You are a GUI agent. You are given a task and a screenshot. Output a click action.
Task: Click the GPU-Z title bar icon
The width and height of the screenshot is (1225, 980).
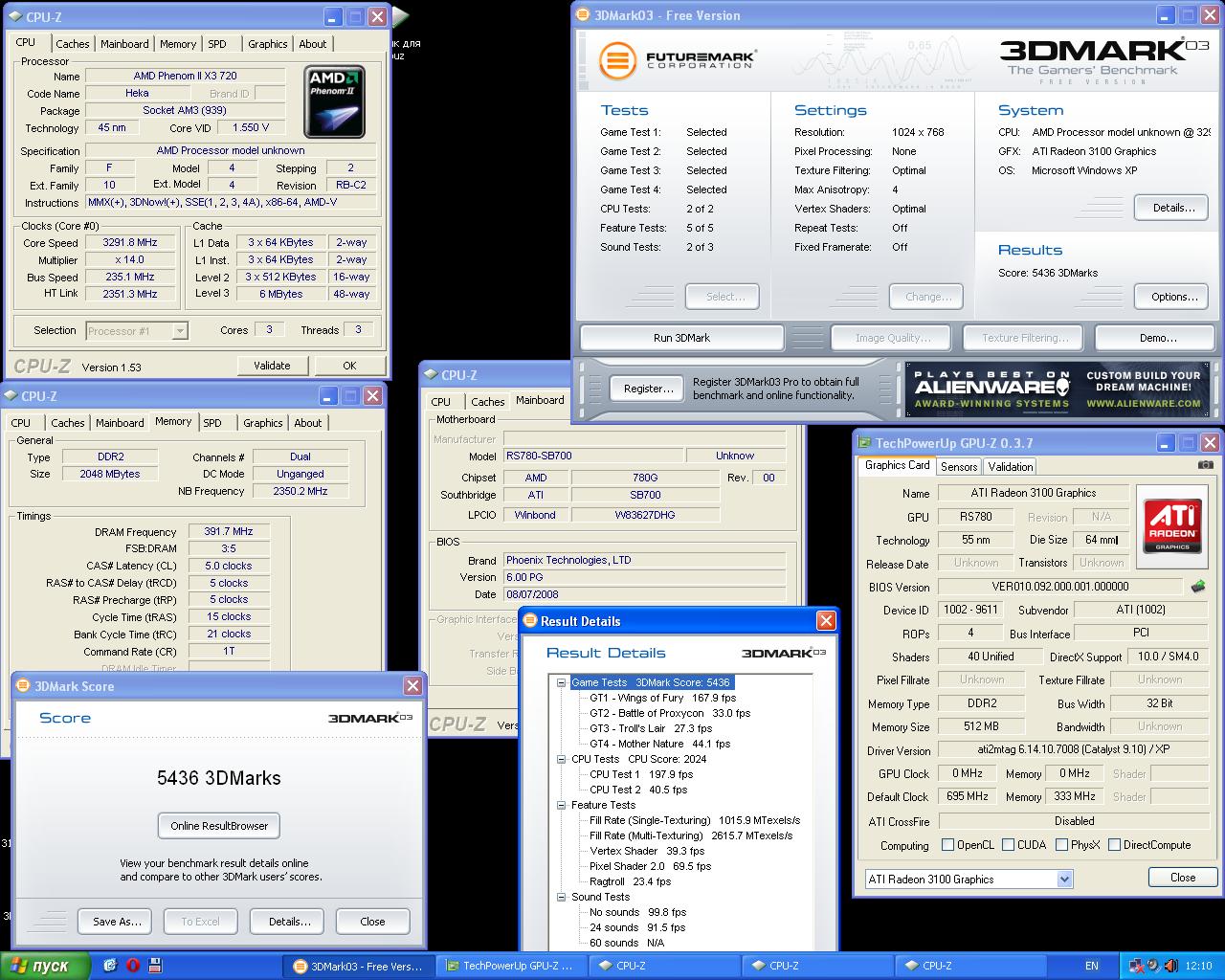865,443
